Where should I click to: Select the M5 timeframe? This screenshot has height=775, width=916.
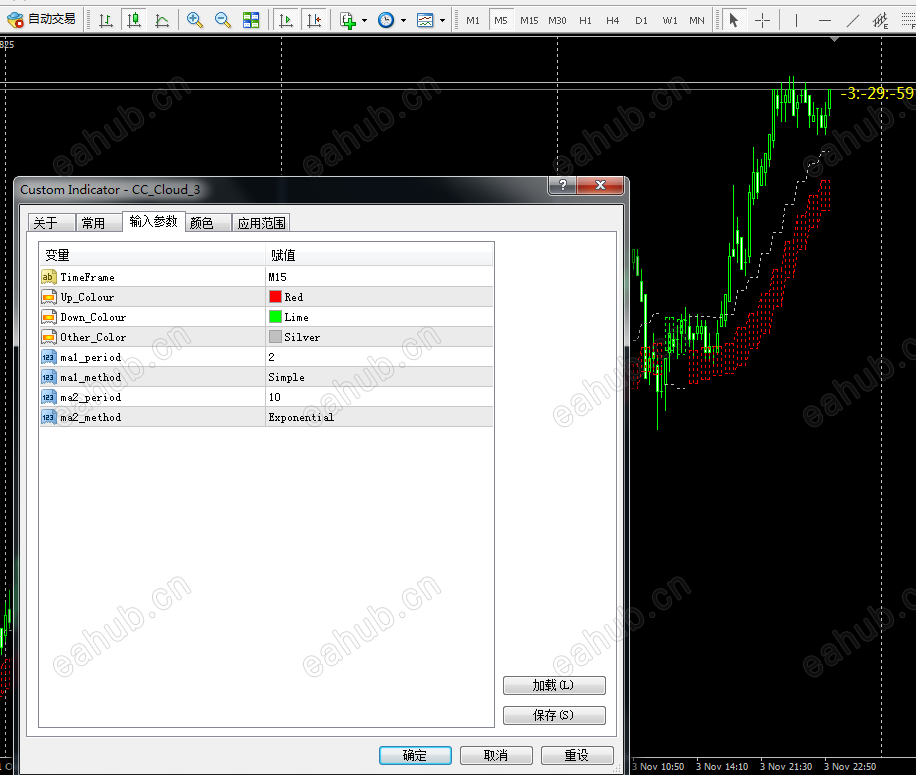[x=501, y=20]
